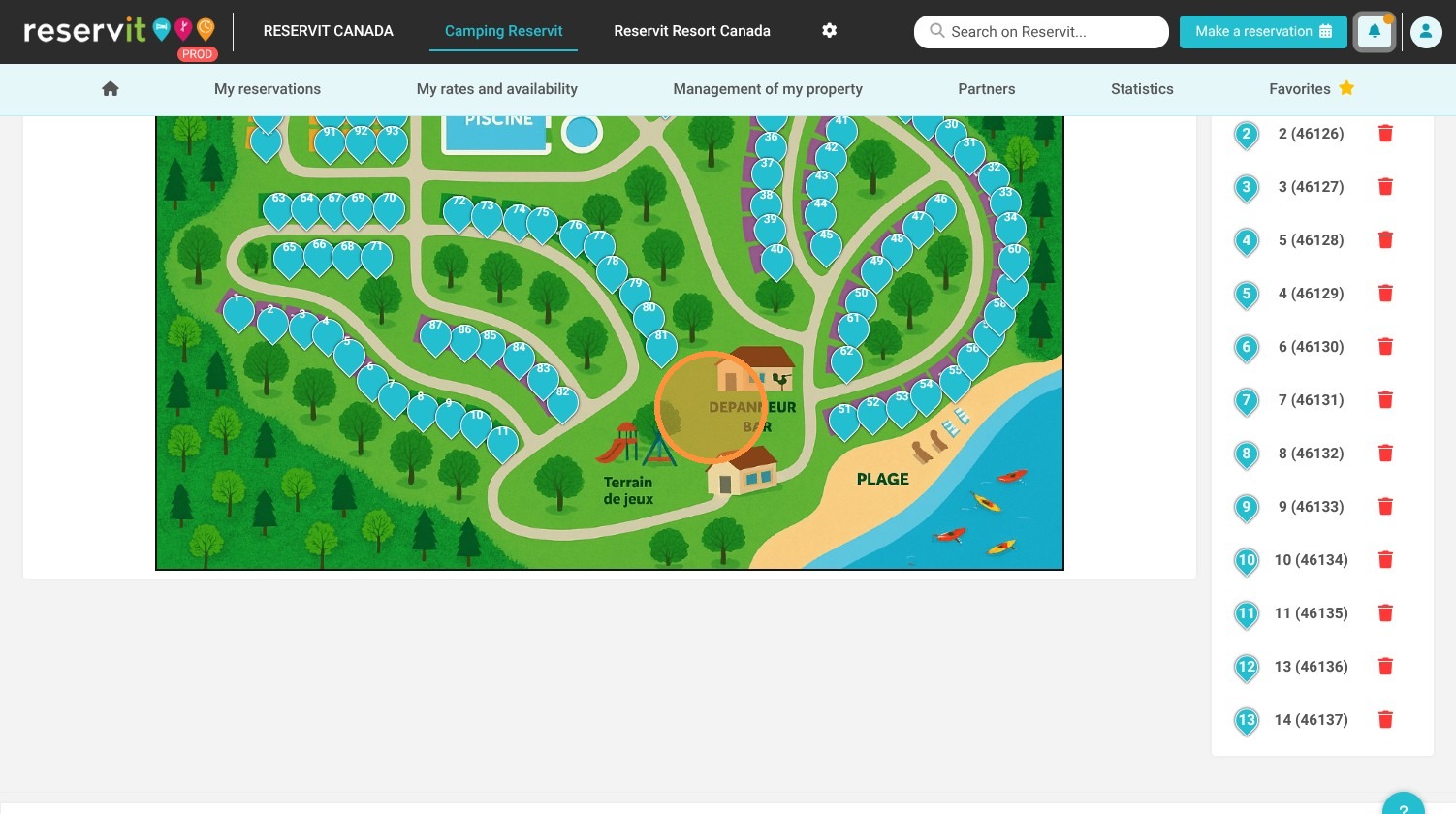Click the 10 (46134) list entry
Image resolution: width=1456 pixels, height=814 pixels.
coord(1311,560)
